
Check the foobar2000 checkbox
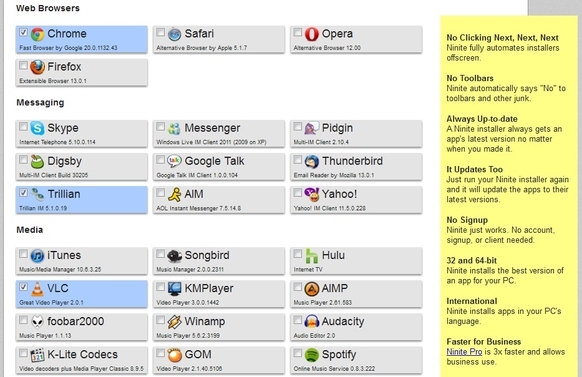click(x=23, y=320)
